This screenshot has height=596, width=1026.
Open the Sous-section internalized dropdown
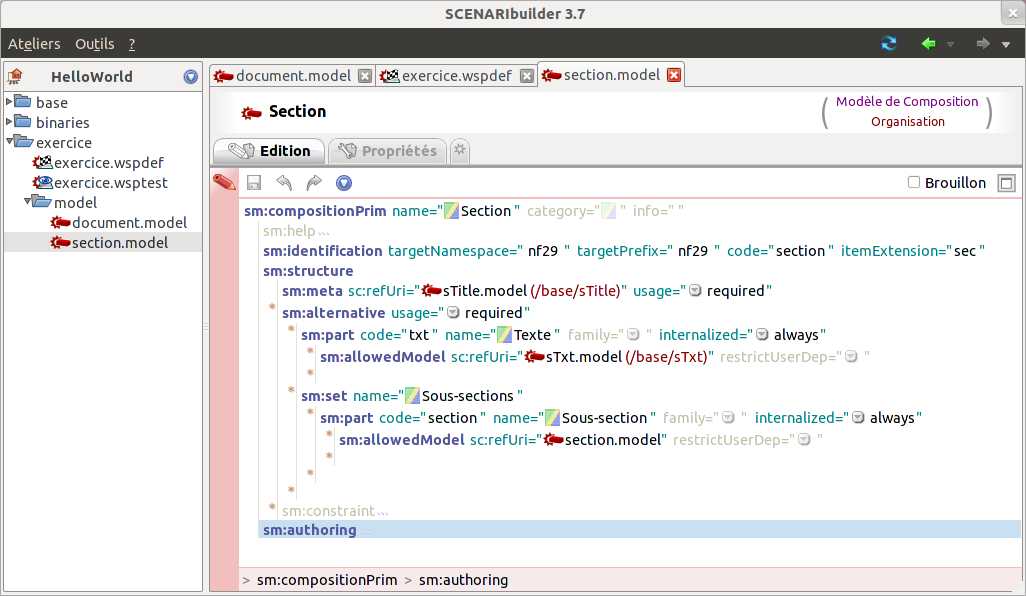click(858, 418)
